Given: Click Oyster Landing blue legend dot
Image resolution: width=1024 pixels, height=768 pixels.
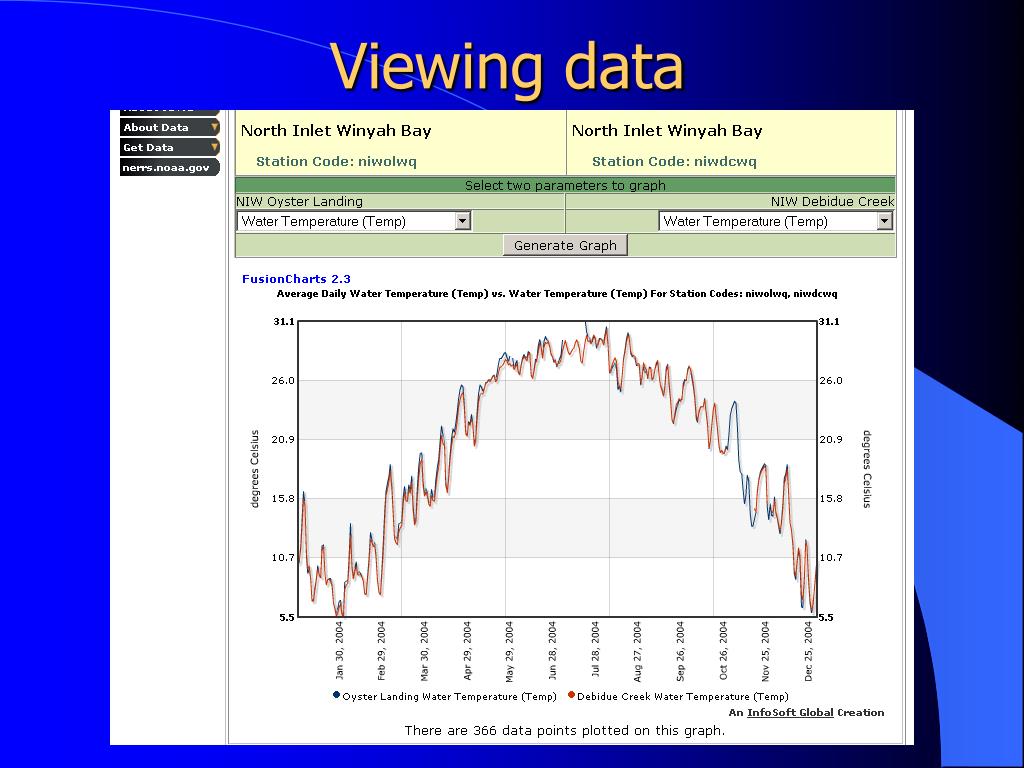Looking at the screenshot, I should 336,695.
